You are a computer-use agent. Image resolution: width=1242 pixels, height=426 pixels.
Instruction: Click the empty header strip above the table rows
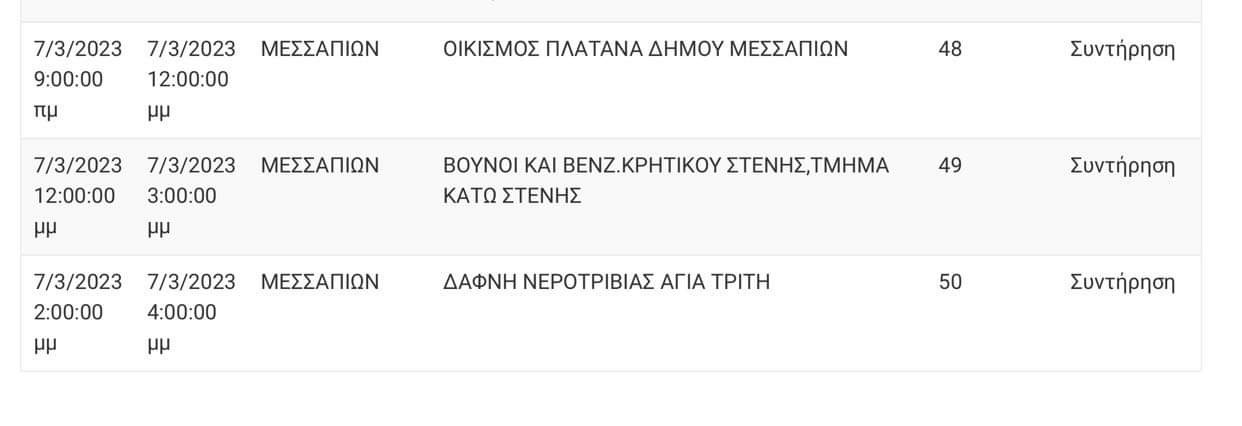pyautogui.click(x=611, y=10)
